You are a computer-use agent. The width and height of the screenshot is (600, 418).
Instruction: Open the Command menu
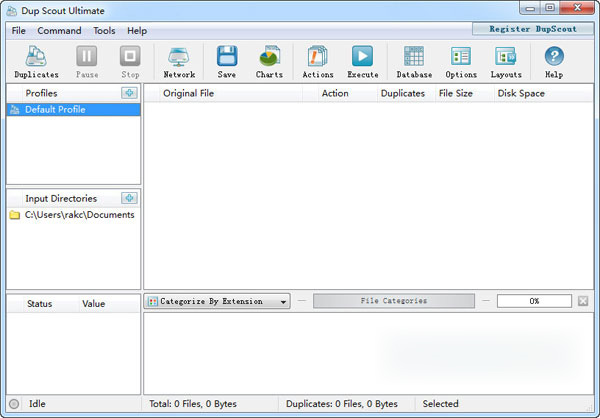(x=59, y=31)
